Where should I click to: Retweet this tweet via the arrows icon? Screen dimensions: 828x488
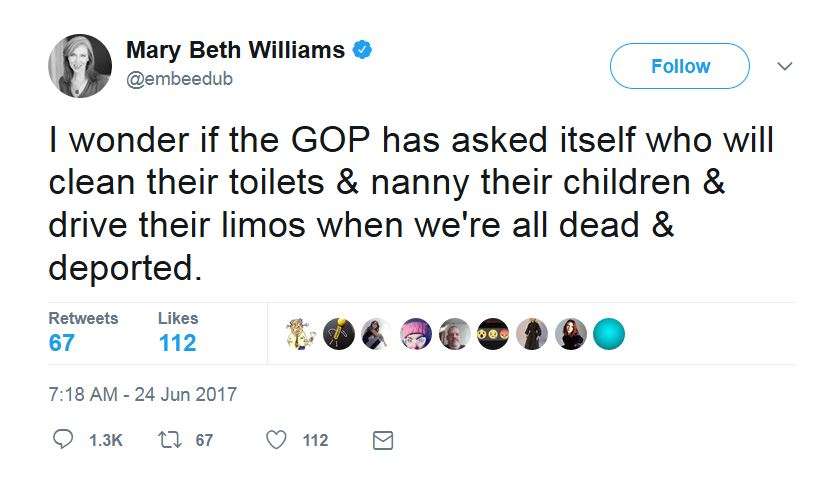tap(166, 440)
